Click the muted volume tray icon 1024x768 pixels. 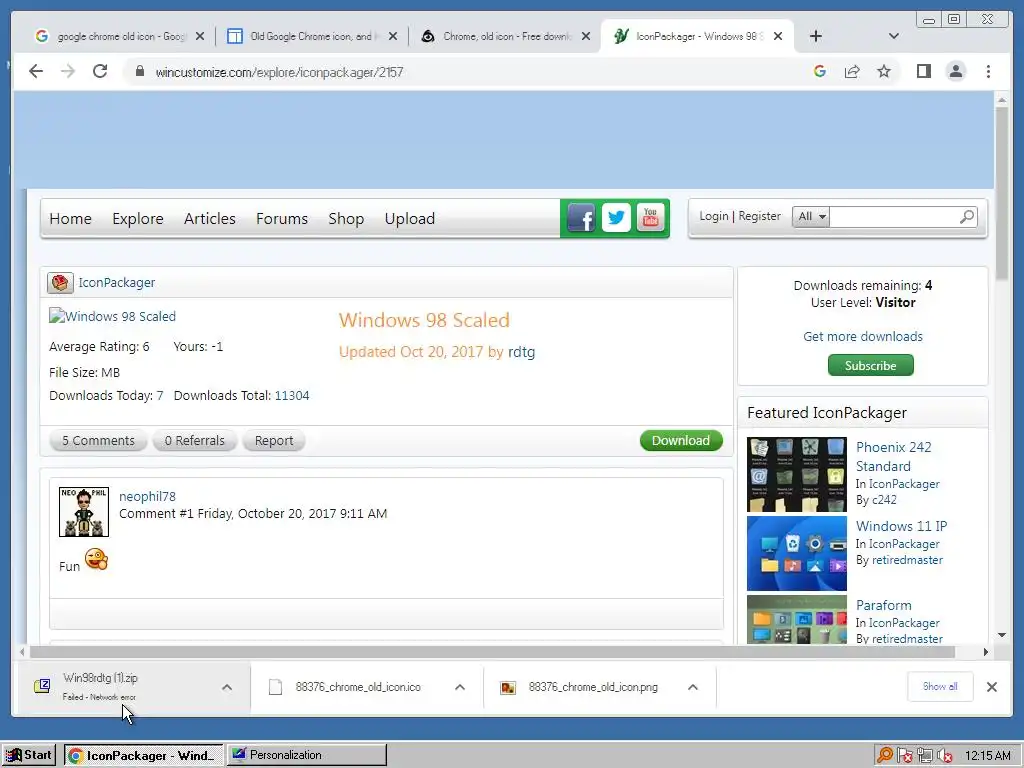[944, 756]
